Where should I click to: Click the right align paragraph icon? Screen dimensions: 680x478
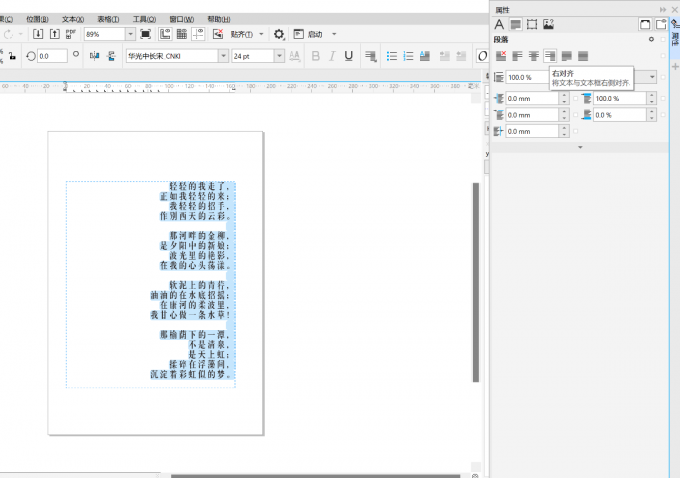[550, 55]
